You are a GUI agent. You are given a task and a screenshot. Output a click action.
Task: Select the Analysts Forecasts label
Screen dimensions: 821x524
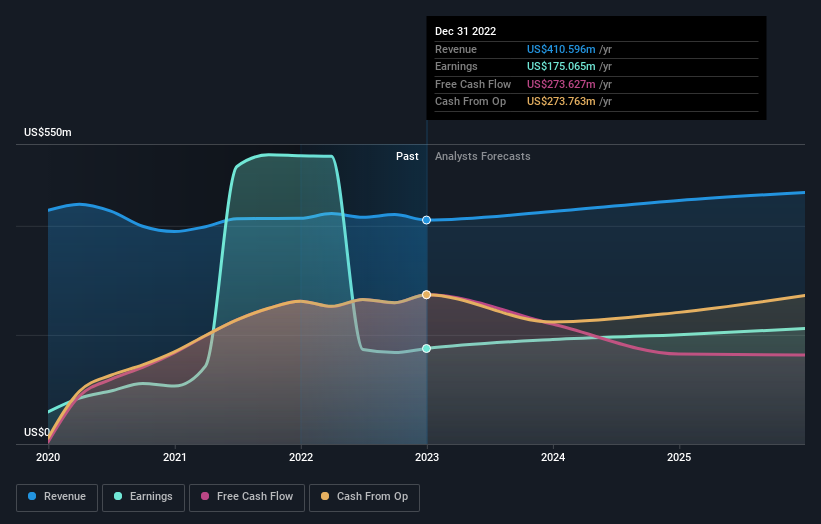482,157
